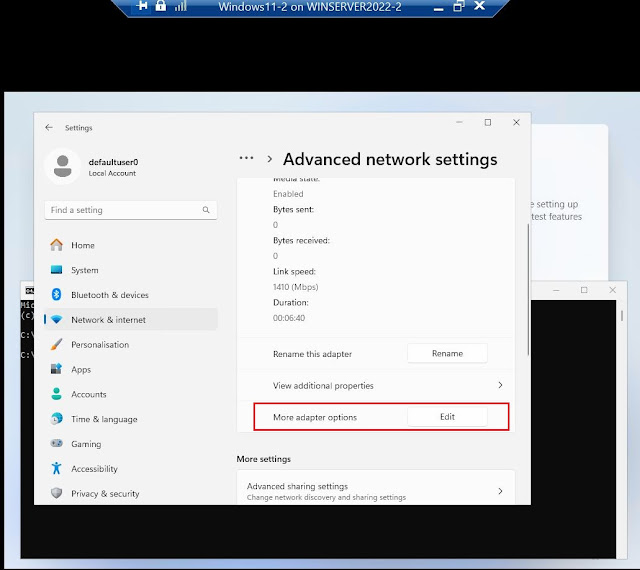Open the System settings page
Screen dimensions: 640x570
(x=131, y=270)
